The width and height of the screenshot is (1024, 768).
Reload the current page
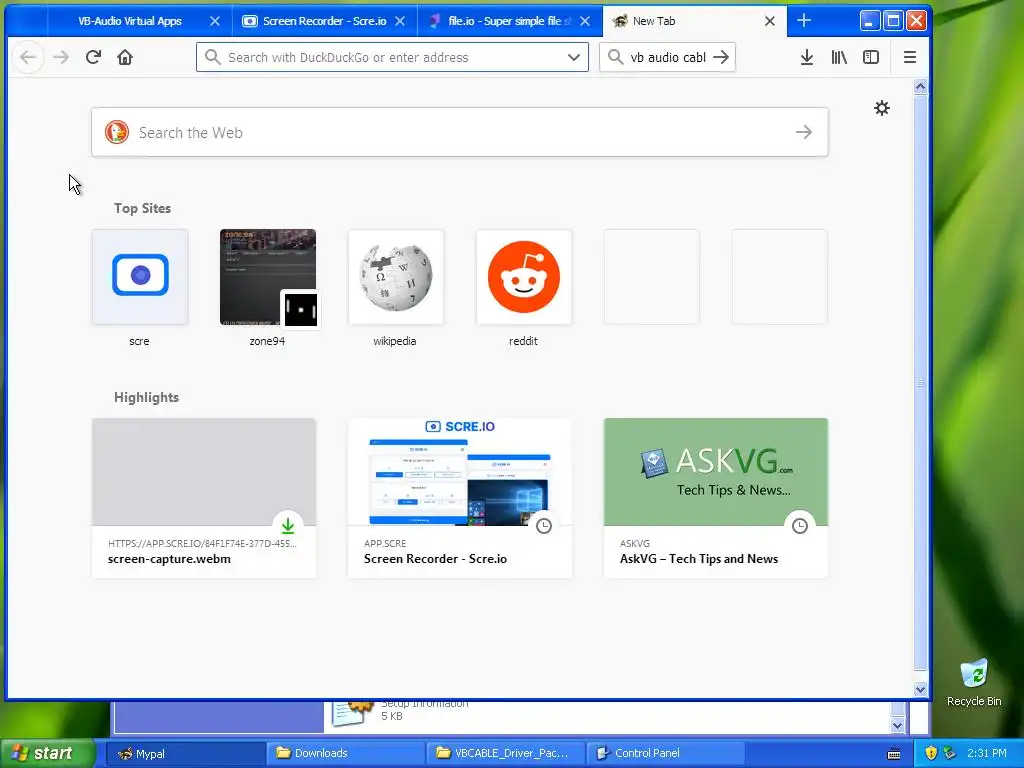93,57
